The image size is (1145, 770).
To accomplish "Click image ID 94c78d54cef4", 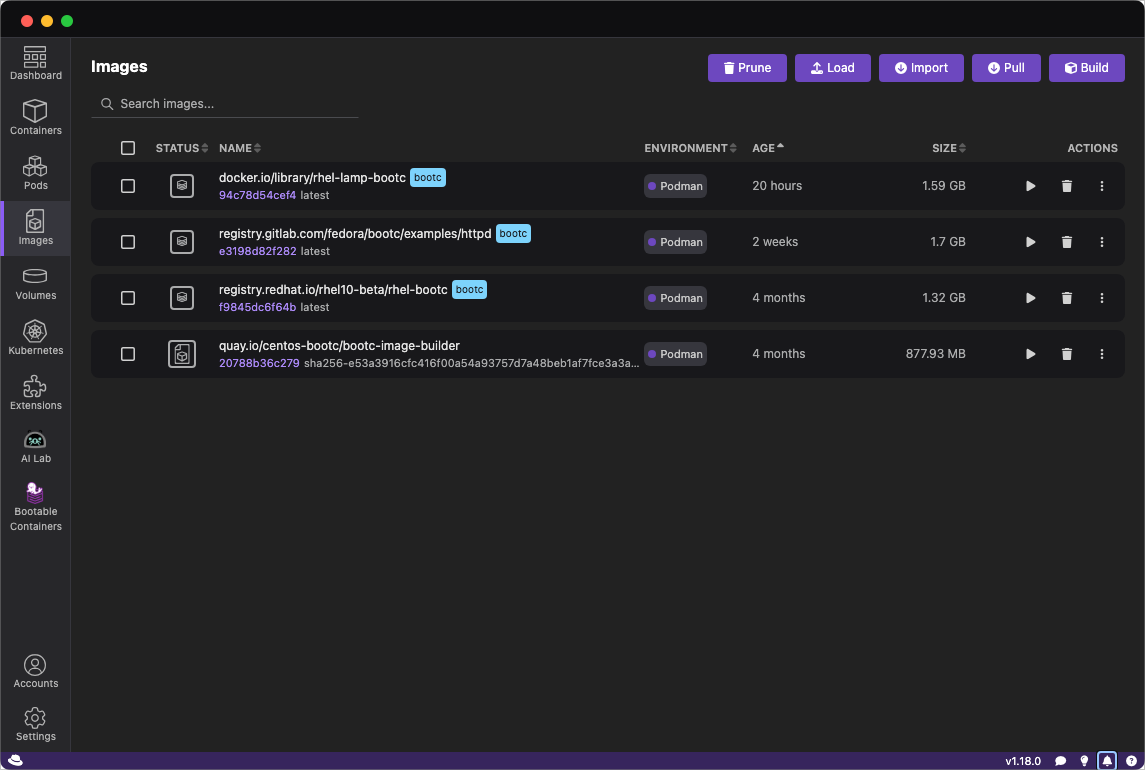I will [x=257, y=195].
